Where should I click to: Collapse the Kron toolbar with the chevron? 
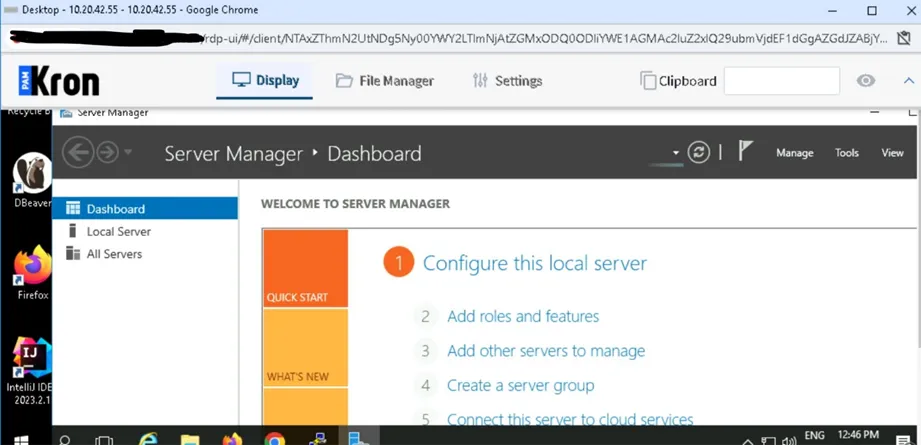(909, 81)
